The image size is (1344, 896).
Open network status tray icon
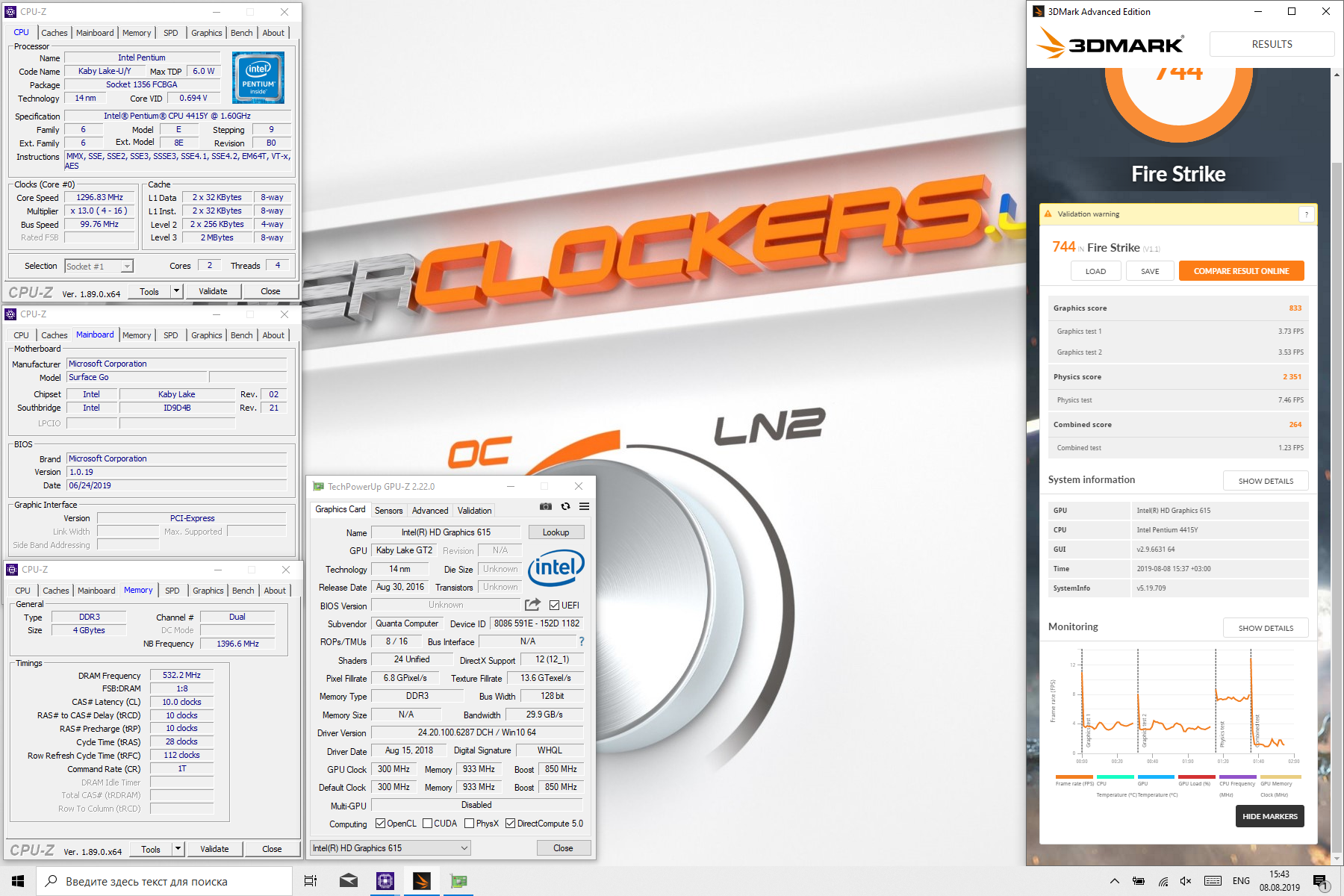pyautogui.click(x=1163, y=881)
